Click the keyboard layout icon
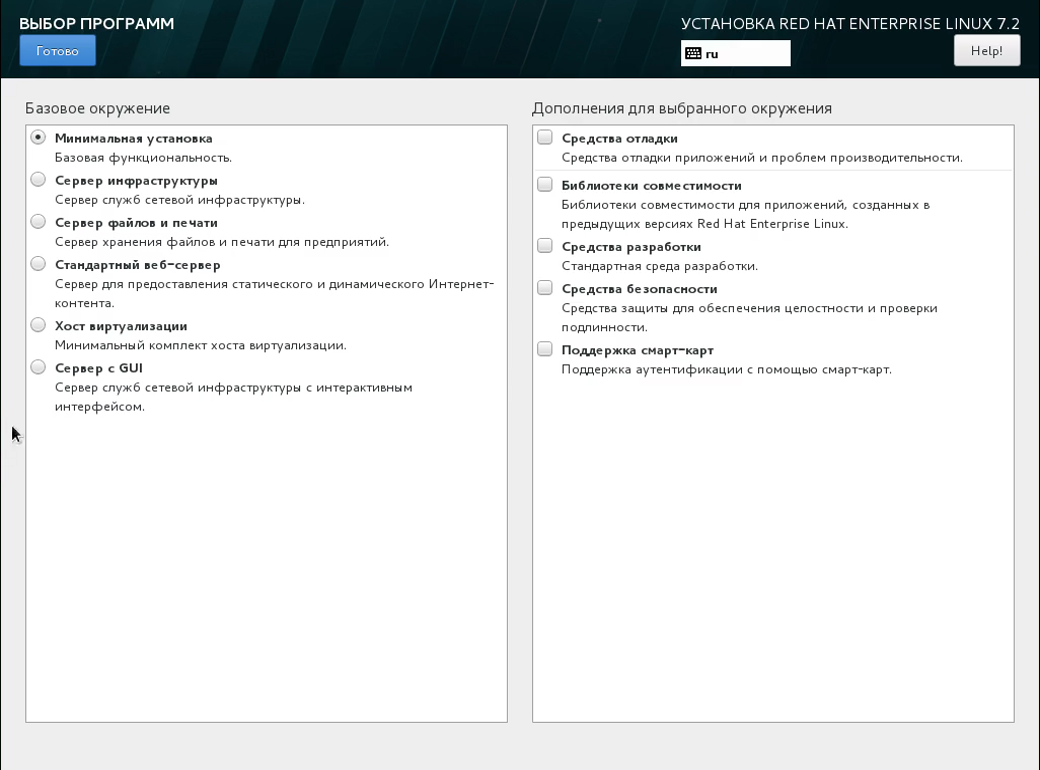 point(693,54)
